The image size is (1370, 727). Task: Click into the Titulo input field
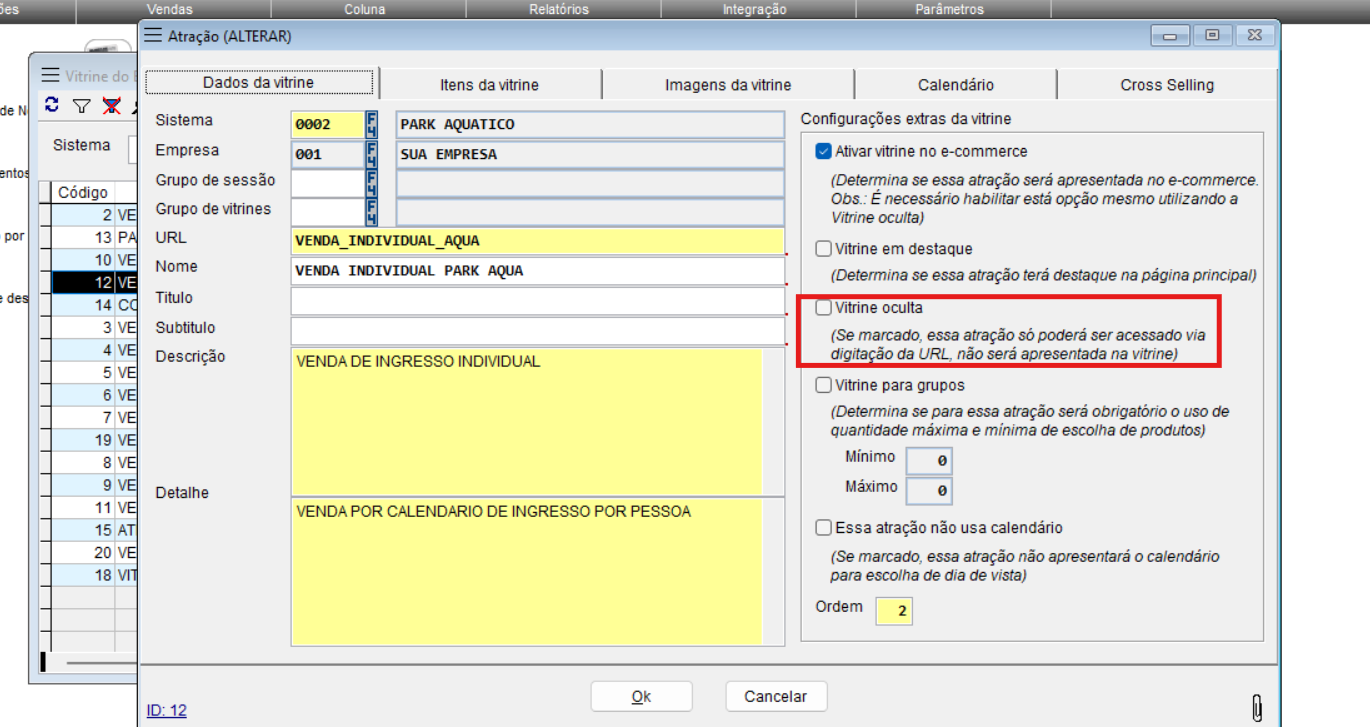point(537,300)
